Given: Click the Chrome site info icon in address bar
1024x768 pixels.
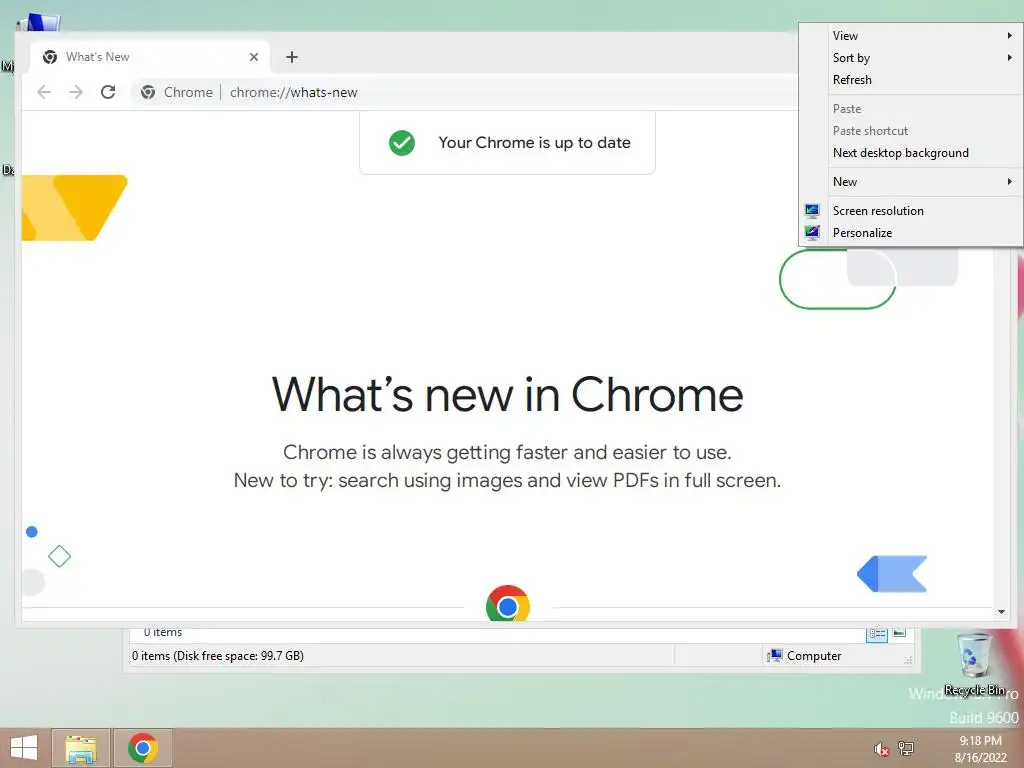Looking at the screenshot, I should click(148, 92).
